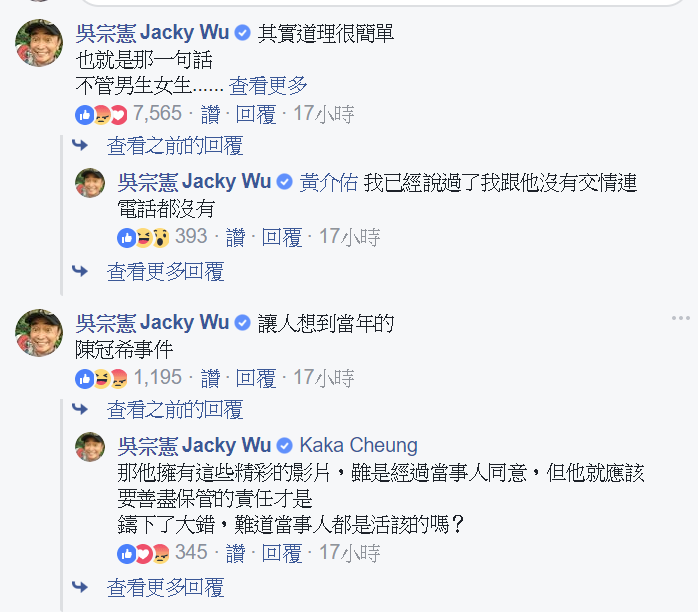Expand 查看更多回覆 at the bottom of the thread

165,588
